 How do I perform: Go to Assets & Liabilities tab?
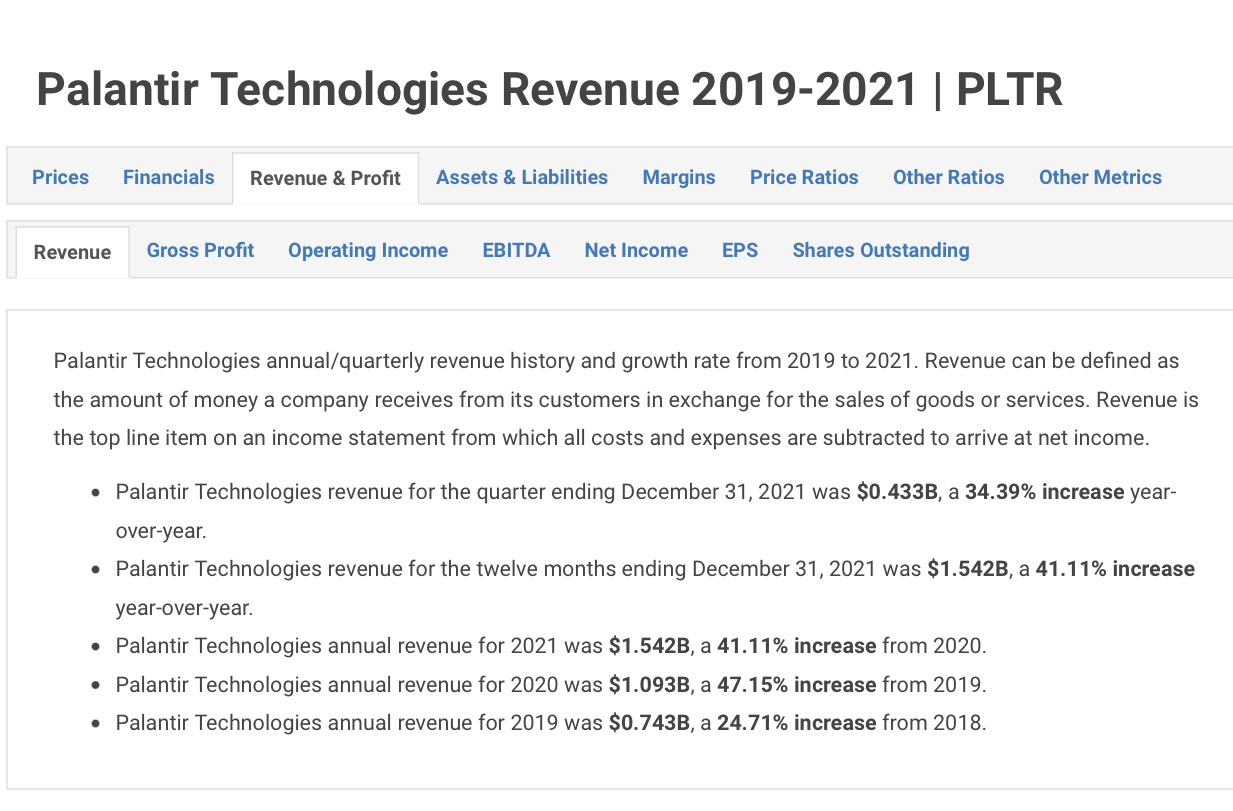tap(521, 177)
